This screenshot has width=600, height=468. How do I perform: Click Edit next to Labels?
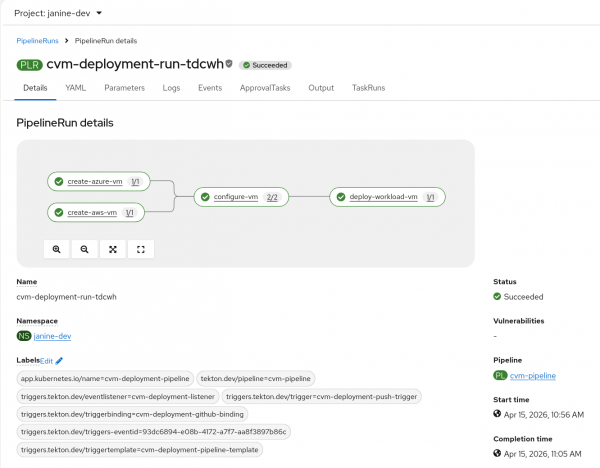[46, 361]
